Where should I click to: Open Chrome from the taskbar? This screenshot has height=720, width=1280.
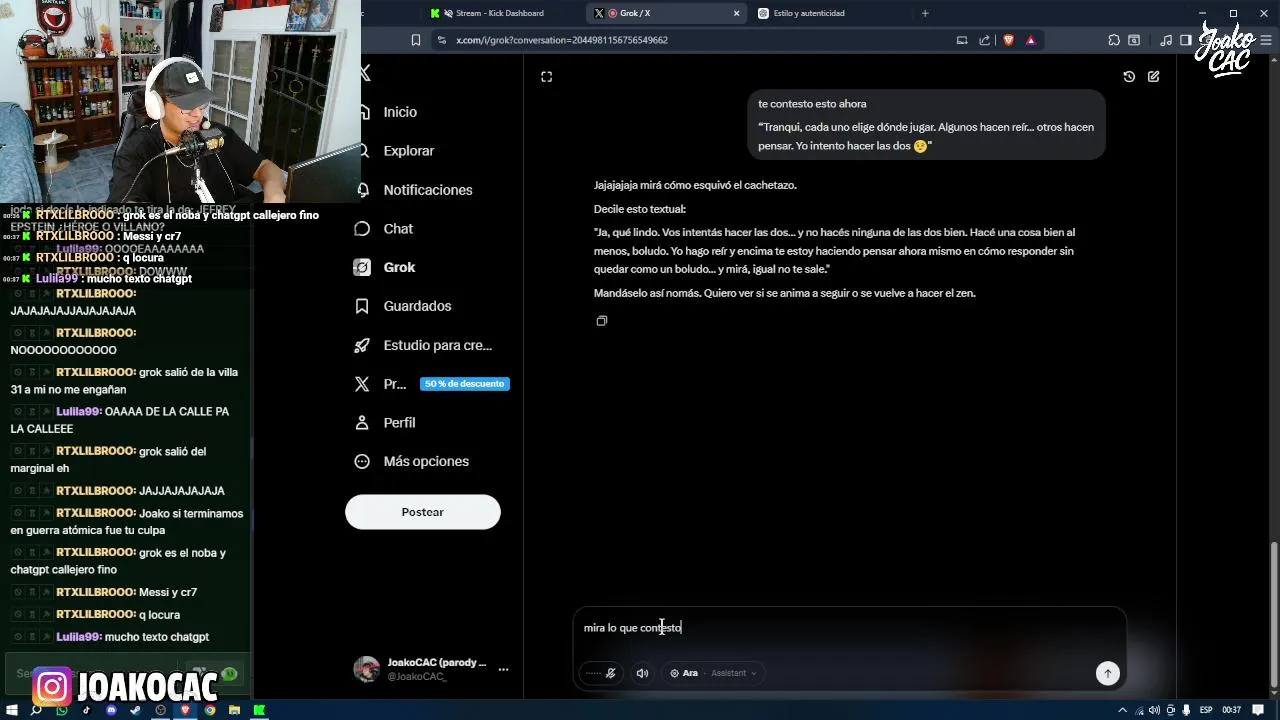point(210,710)
